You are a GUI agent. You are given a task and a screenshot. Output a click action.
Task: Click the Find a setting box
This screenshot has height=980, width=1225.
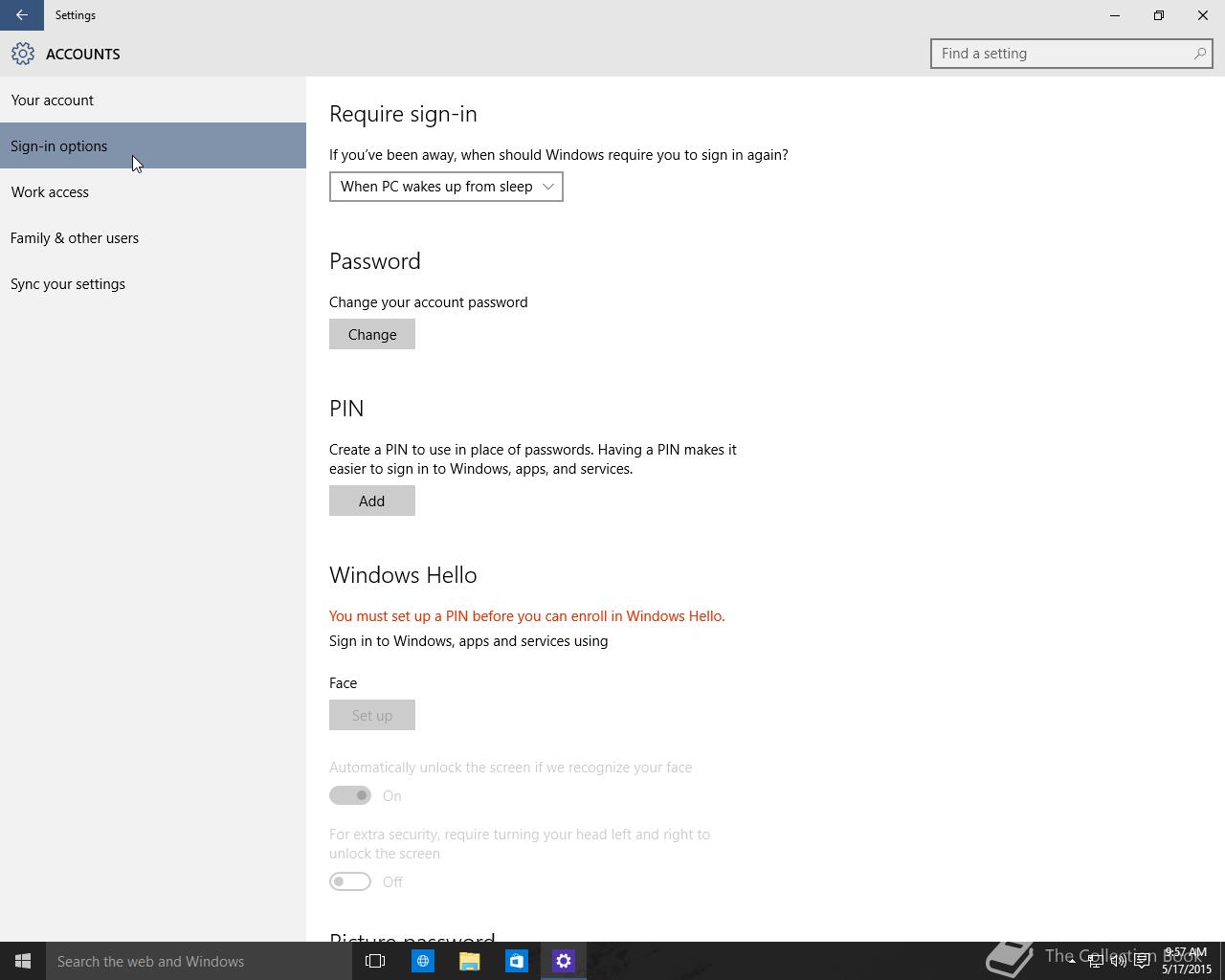[1072, 54]
